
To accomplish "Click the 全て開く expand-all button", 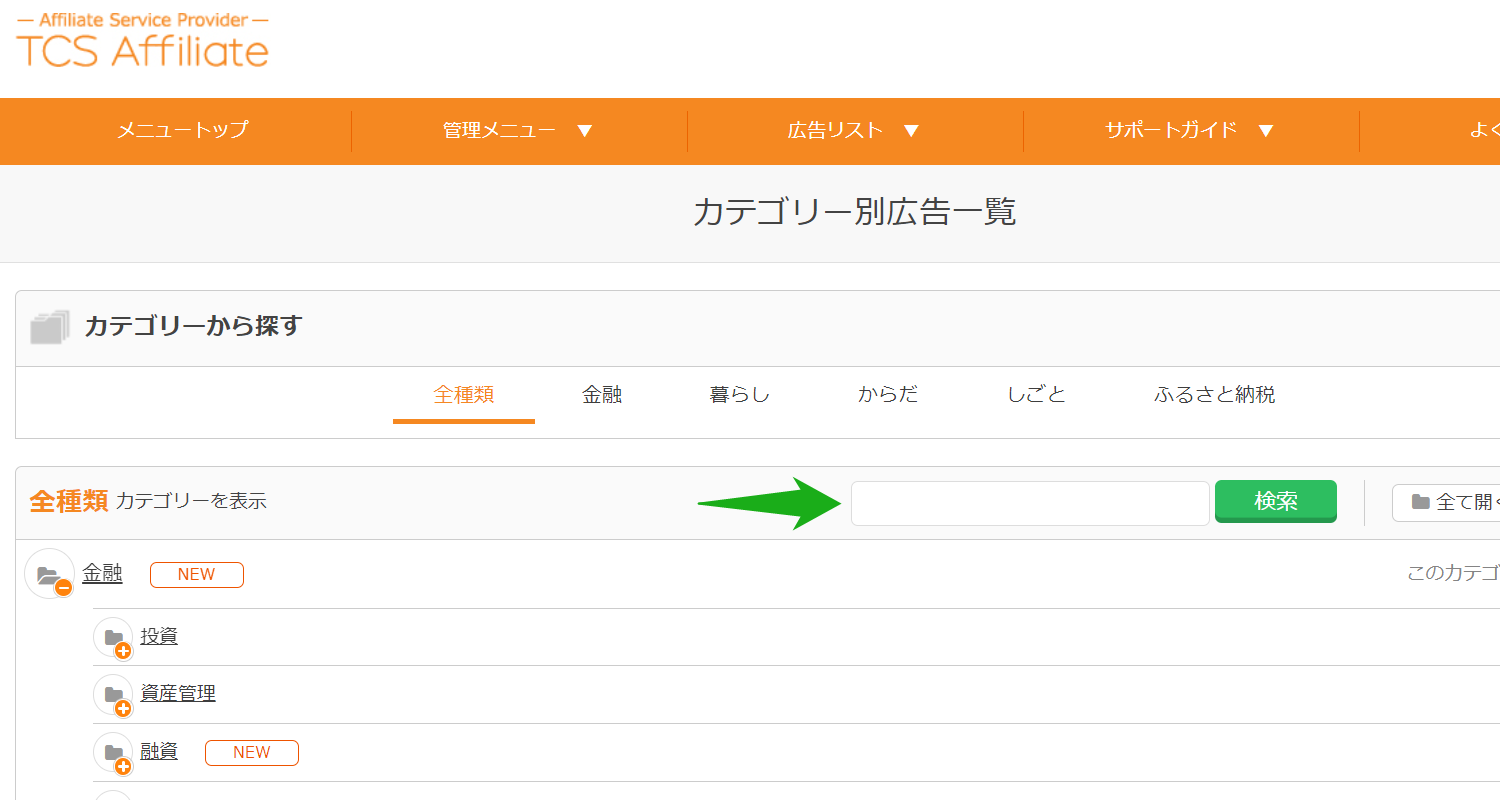I will click(x=1446, y=502).
